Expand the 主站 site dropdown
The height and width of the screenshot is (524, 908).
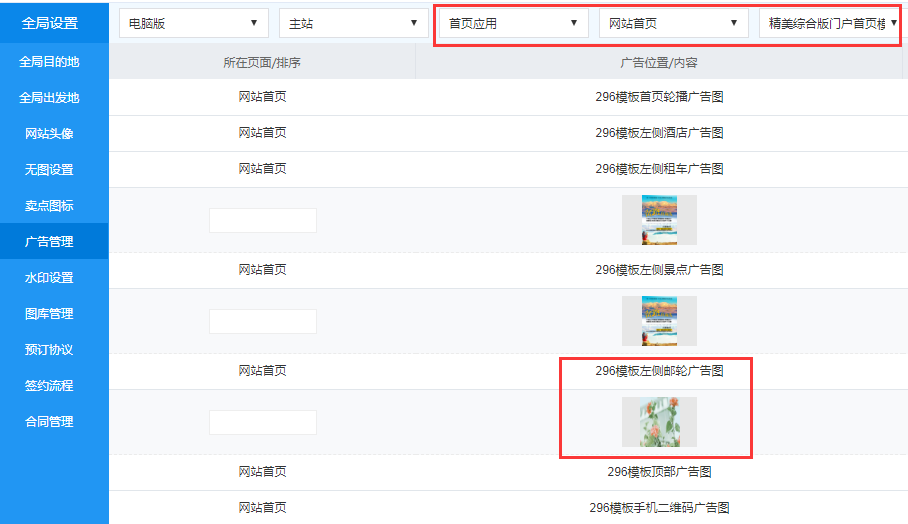[353, 23]
